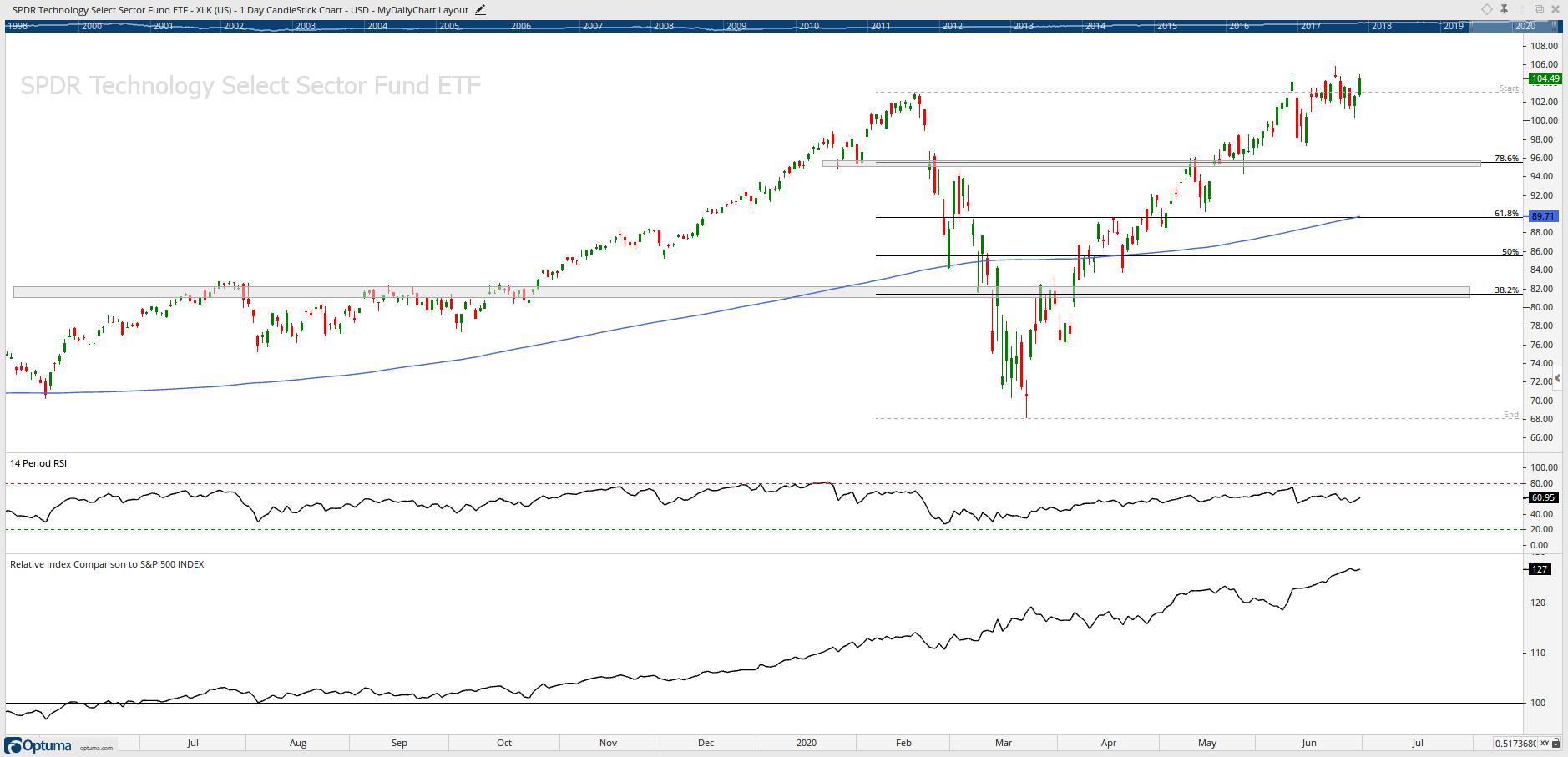Click the pencil edit icon beside chart title

click(480, 10)
